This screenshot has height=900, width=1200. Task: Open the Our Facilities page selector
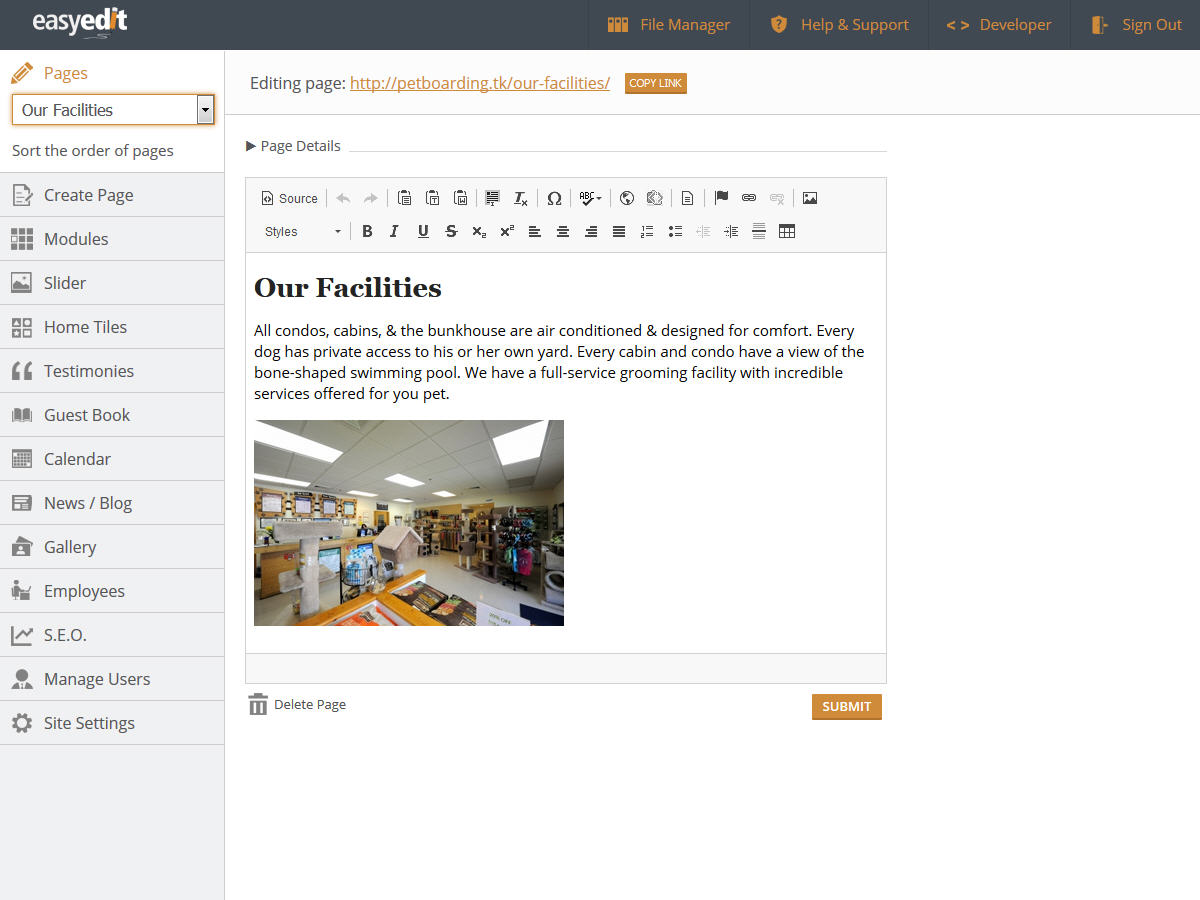click(113, 110)
